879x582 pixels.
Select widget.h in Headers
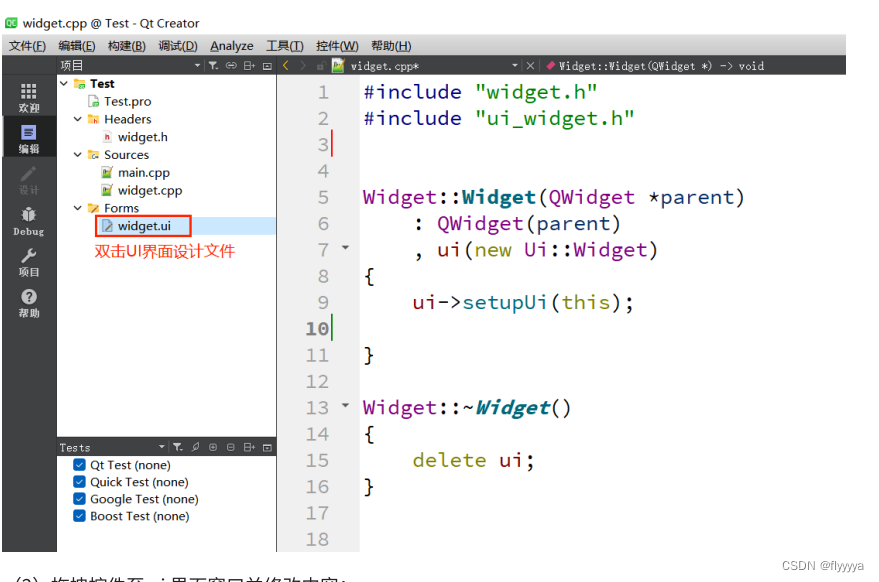click(142, 137)
